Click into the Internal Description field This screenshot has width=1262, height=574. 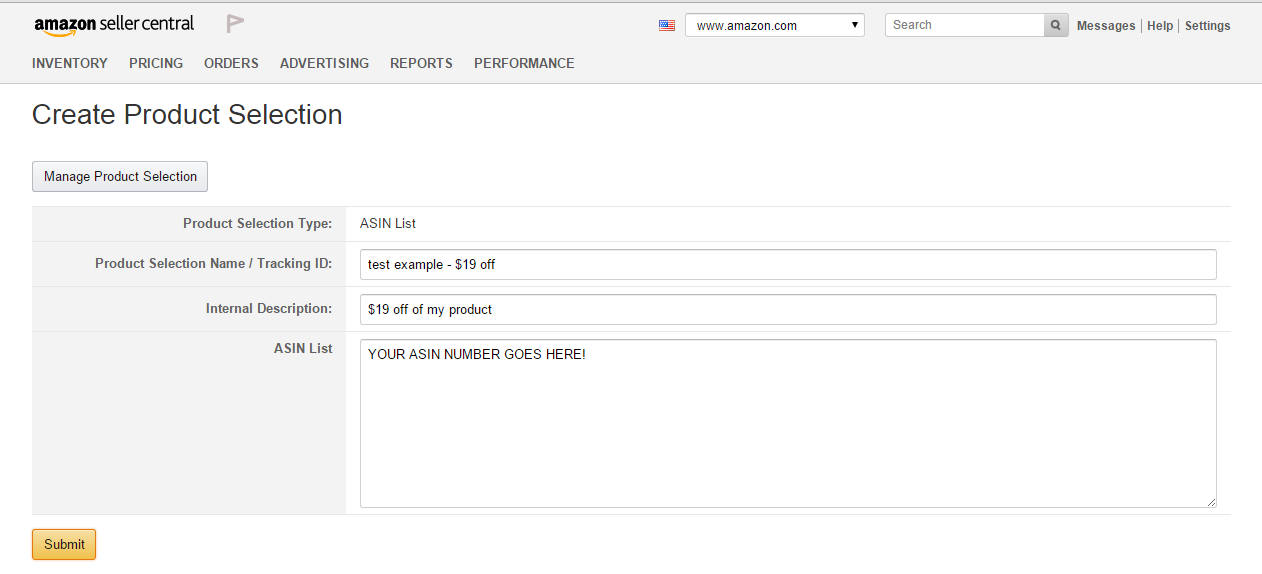pos(788,309)
